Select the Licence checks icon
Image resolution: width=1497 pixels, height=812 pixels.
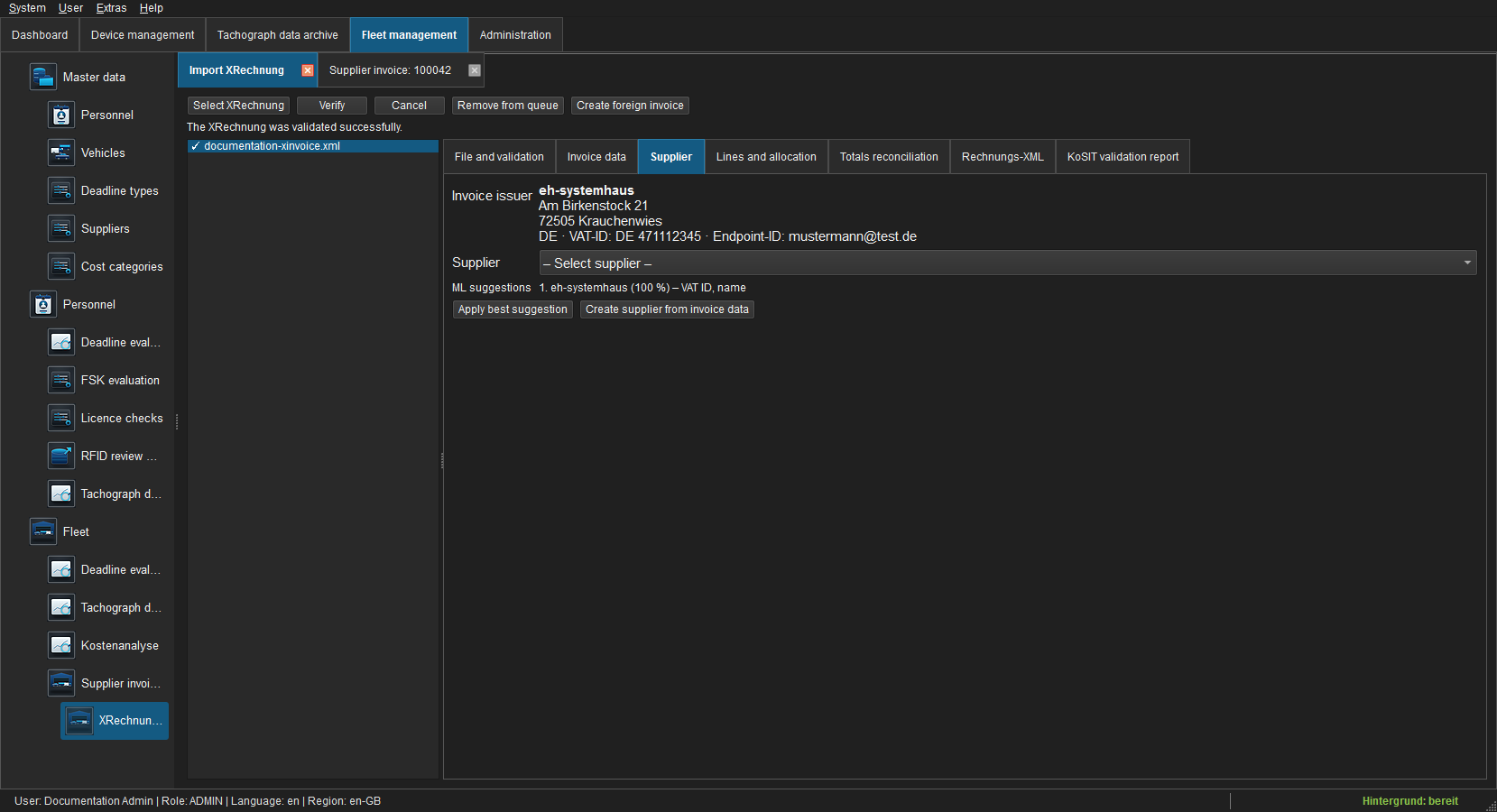coord(60,418)
